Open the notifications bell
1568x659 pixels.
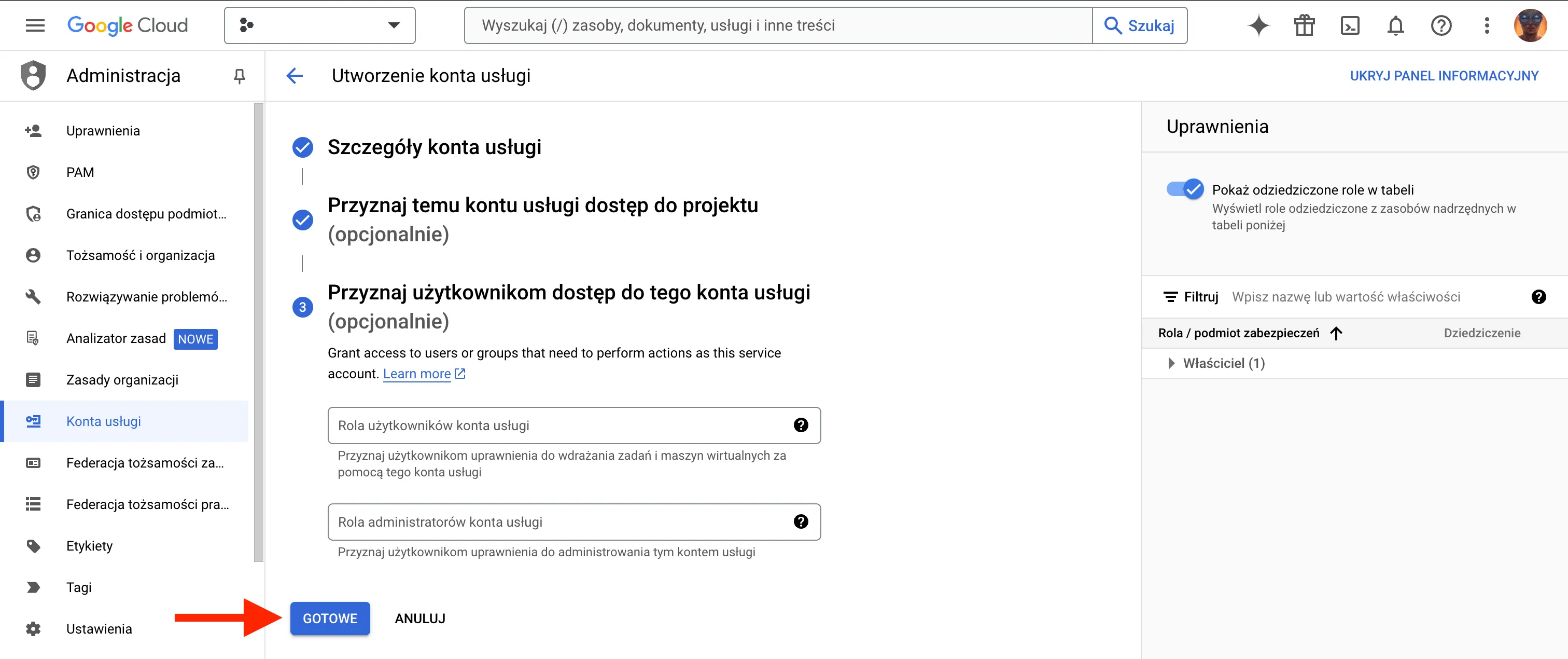click(x=1395, y=25)
